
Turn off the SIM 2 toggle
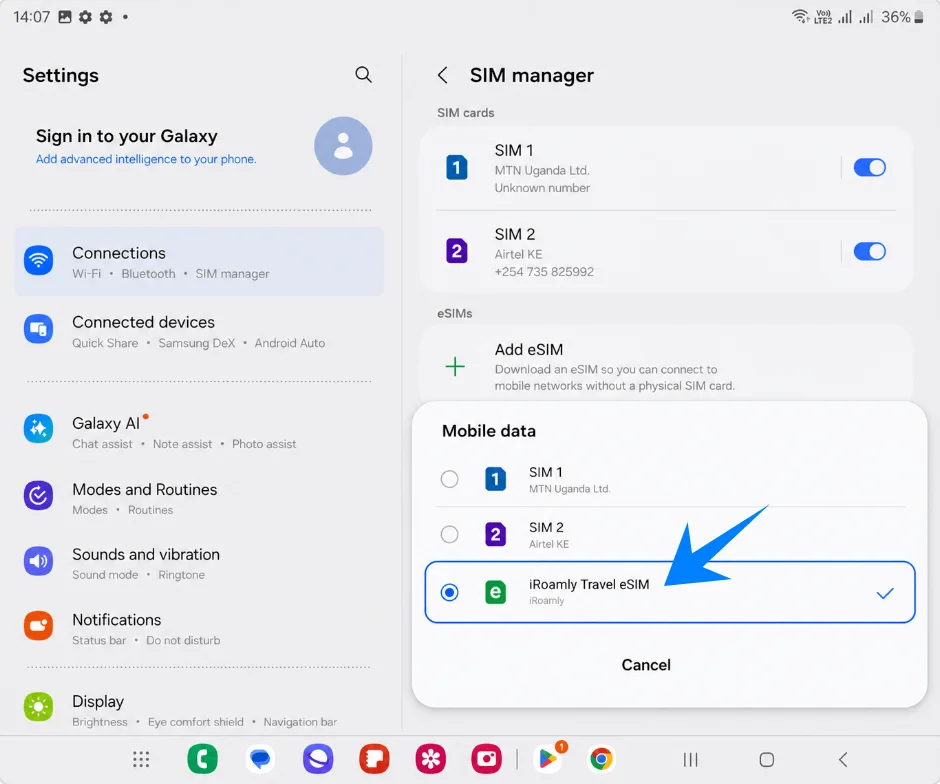click(x=869, y=251)
